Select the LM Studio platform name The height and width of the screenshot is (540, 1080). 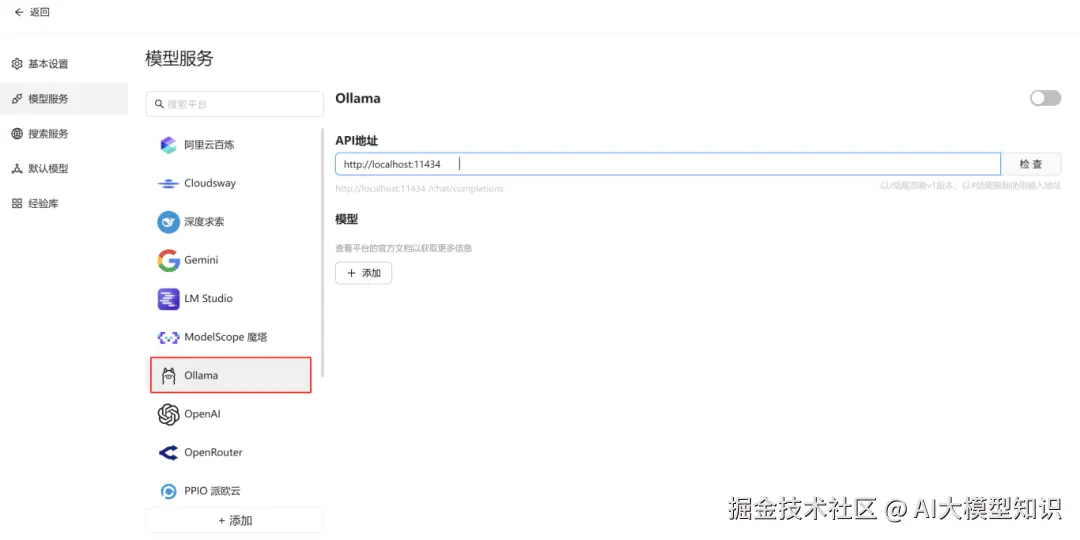(x=209, y=299)
